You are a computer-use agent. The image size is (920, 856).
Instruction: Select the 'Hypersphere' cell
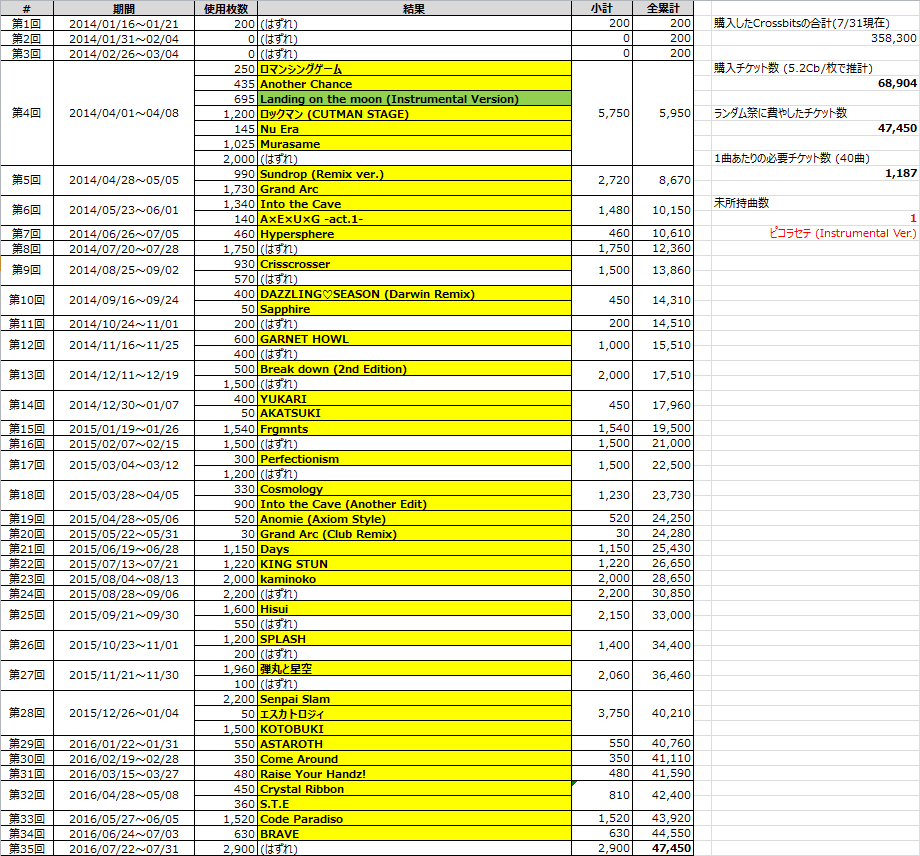click(414, 234)
